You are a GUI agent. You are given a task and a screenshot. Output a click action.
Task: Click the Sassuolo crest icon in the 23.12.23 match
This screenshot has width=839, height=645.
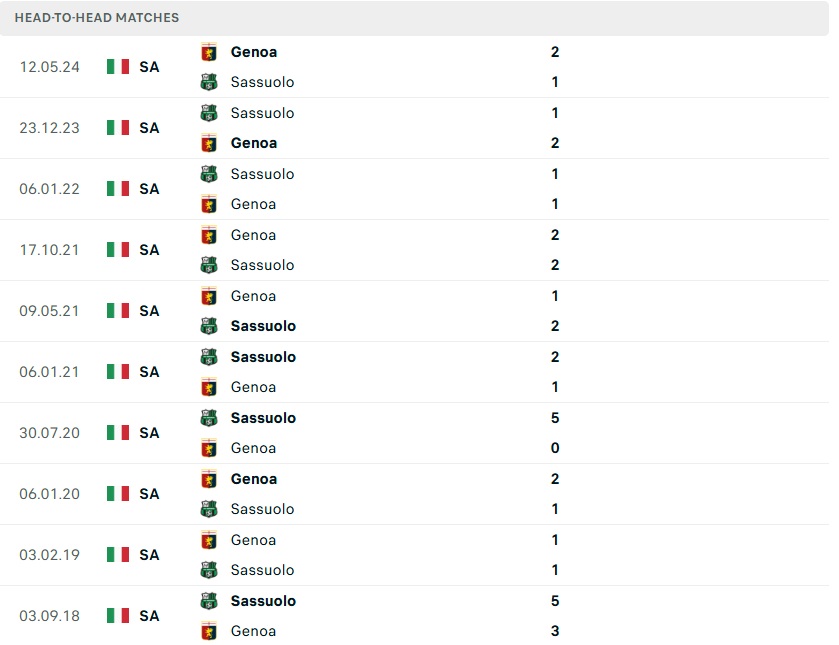(x=208, y=113)
